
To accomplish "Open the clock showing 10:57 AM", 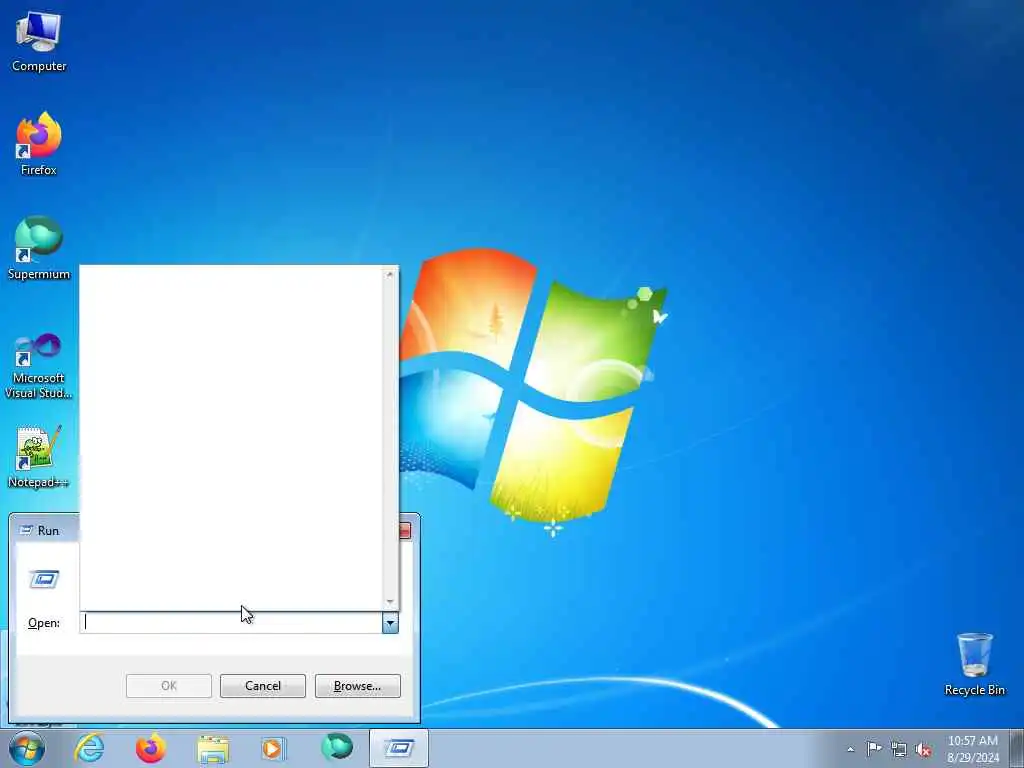I will click(973, 749).
